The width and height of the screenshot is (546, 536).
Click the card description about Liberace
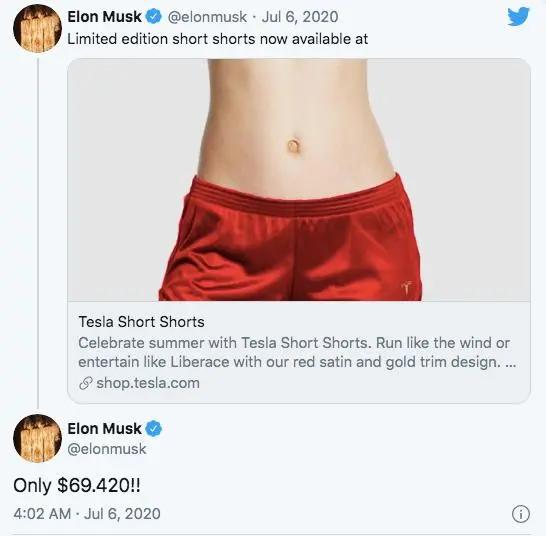pyautogui.click(x=297, y=352)
